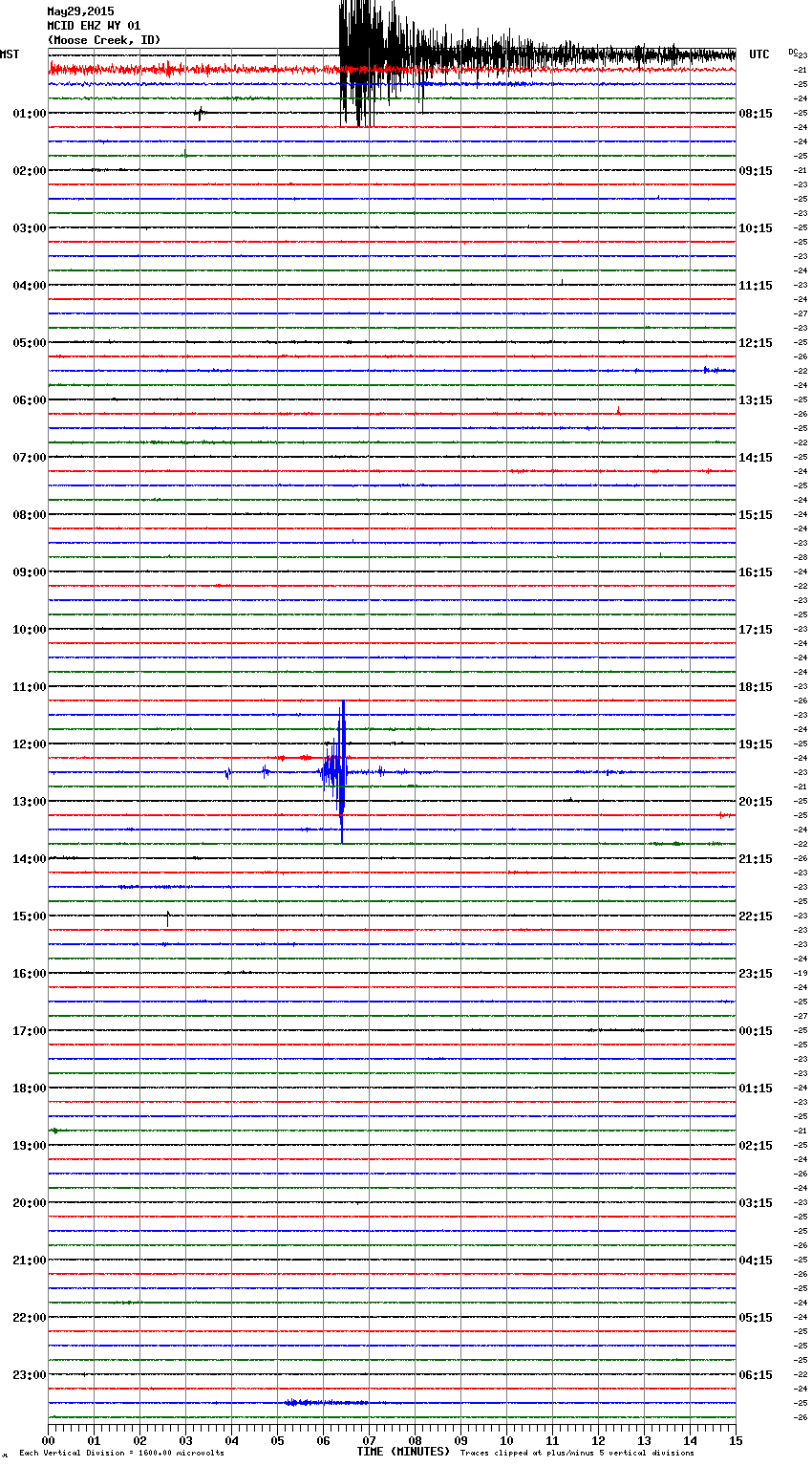Select the 04:15 UTC time label
The width and height of the screenshot is (812, 1466).
756,1261
